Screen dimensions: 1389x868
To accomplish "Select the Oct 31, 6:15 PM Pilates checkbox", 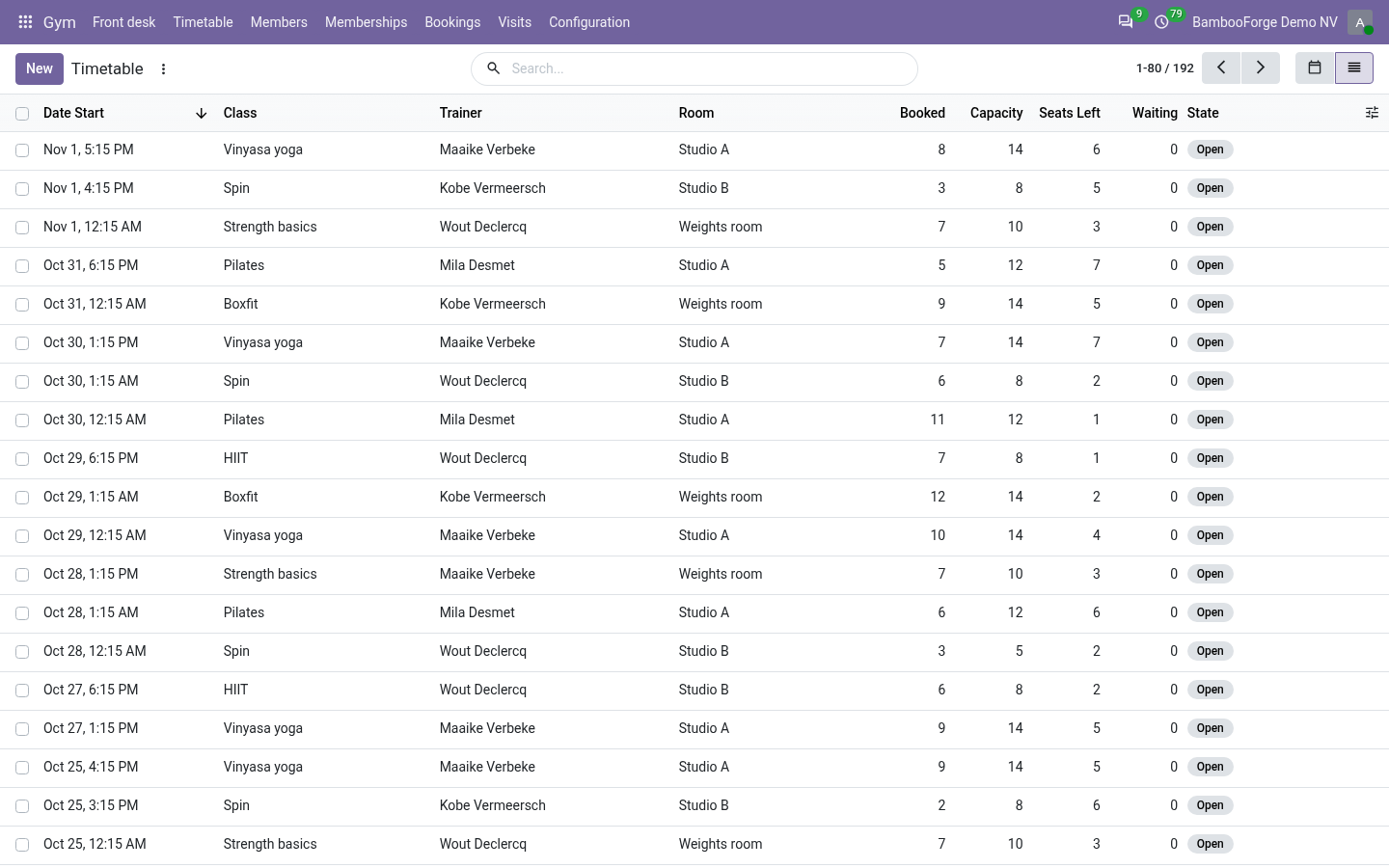I will [22, 265].
